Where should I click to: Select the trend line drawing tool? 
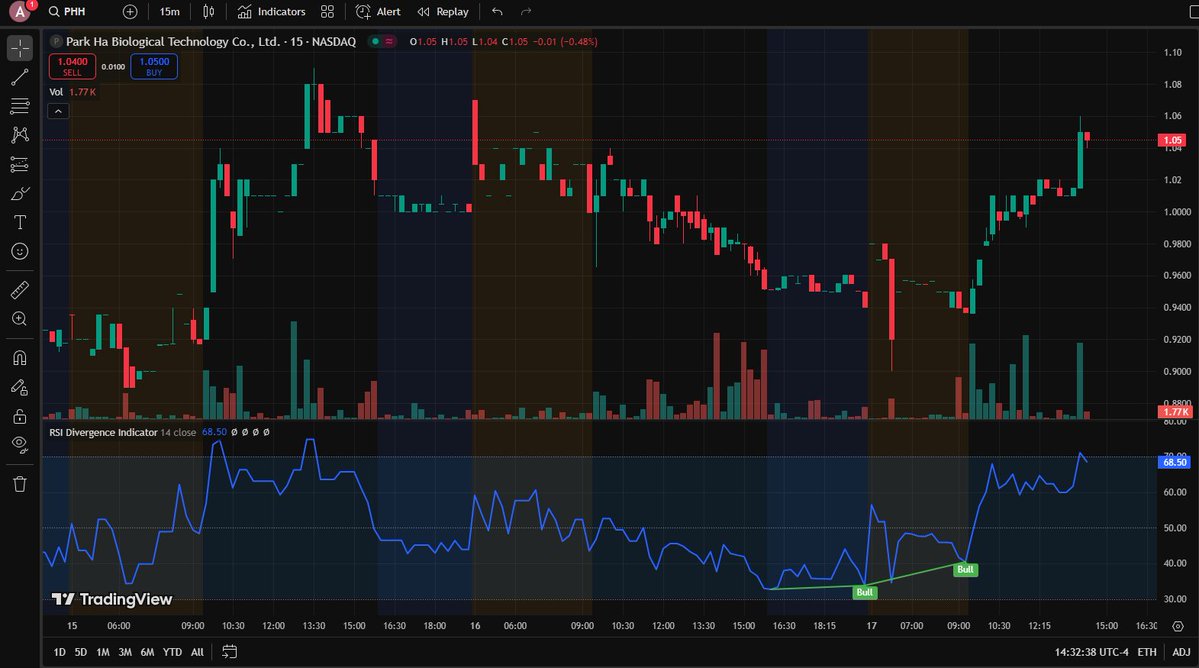20,77
